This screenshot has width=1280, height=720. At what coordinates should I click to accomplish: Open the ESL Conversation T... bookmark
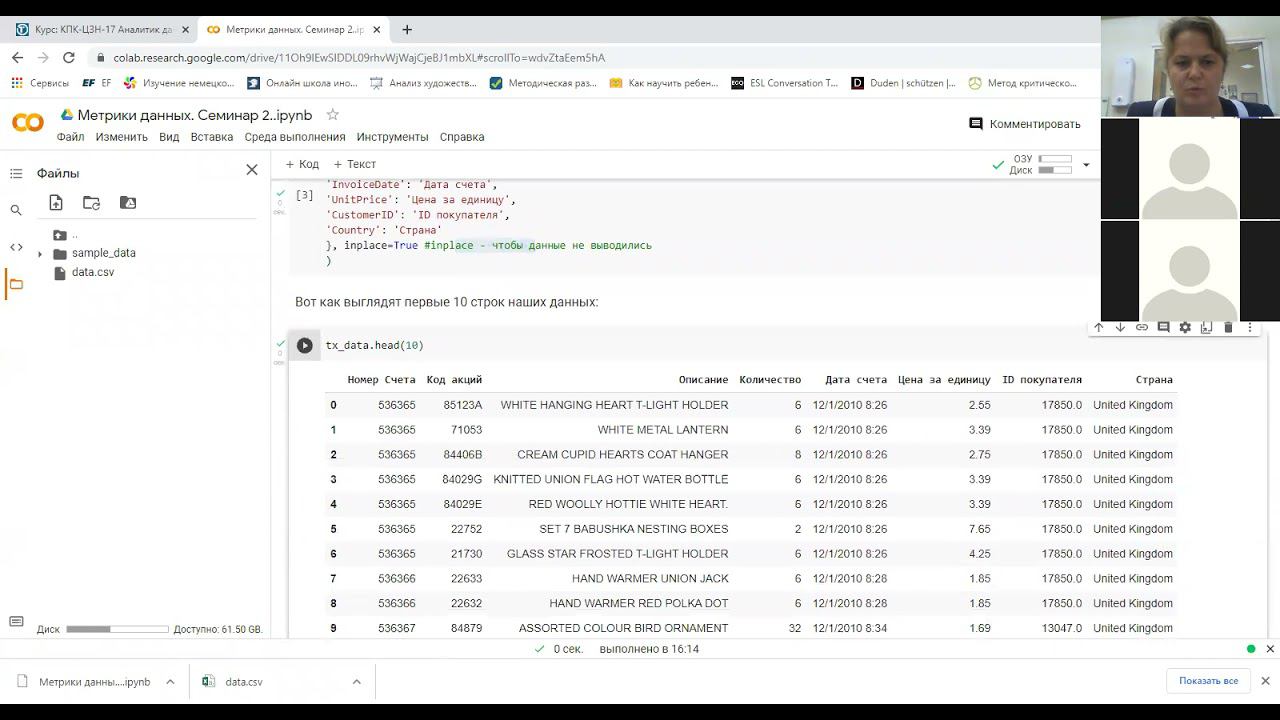point(785,83)
